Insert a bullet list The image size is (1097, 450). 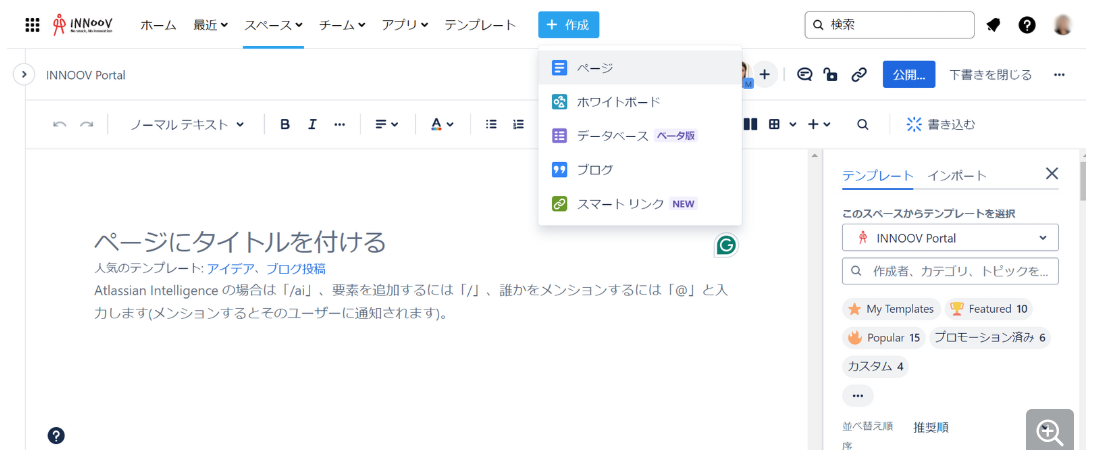click(491, 124)
